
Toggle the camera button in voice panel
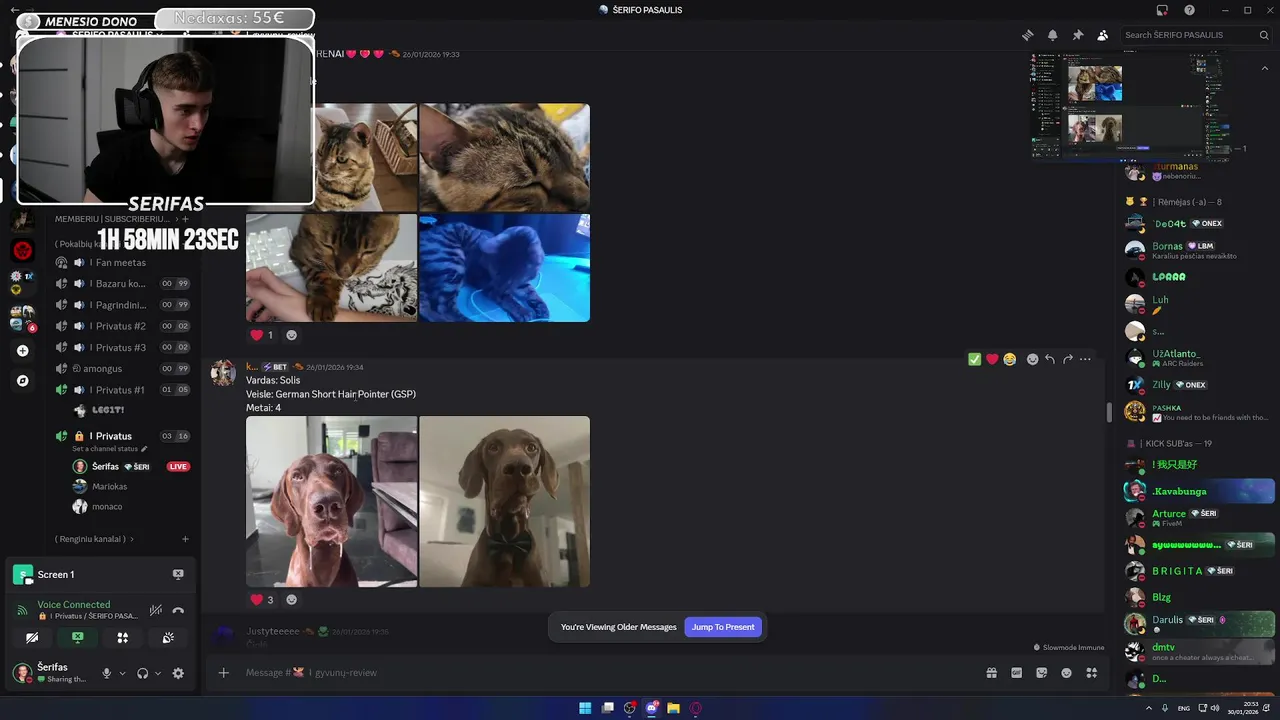tap(32, 637)
